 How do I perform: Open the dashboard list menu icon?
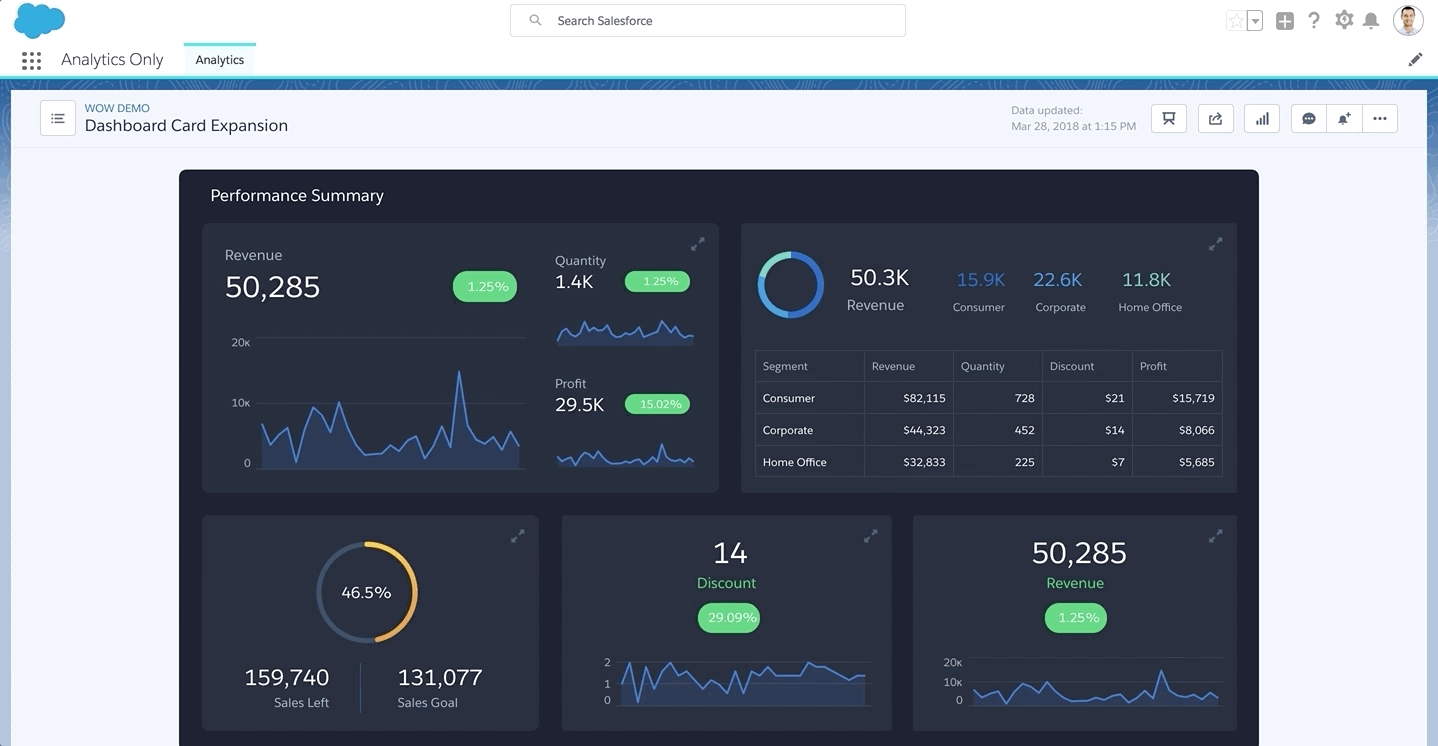(58, 119)
